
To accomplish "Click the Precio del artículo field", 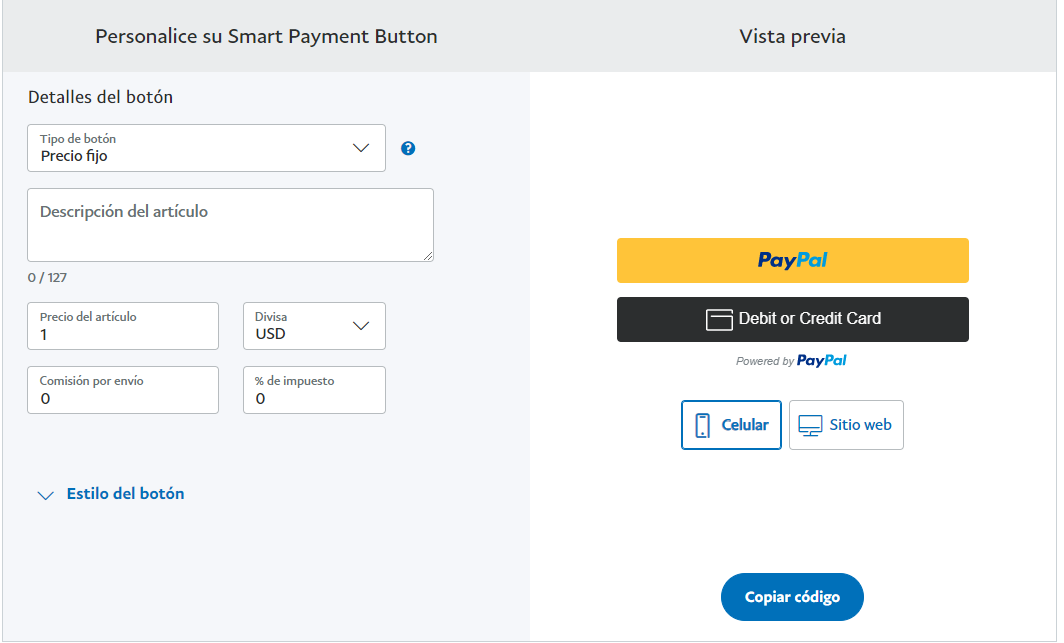I will click(x=123, y=326).
